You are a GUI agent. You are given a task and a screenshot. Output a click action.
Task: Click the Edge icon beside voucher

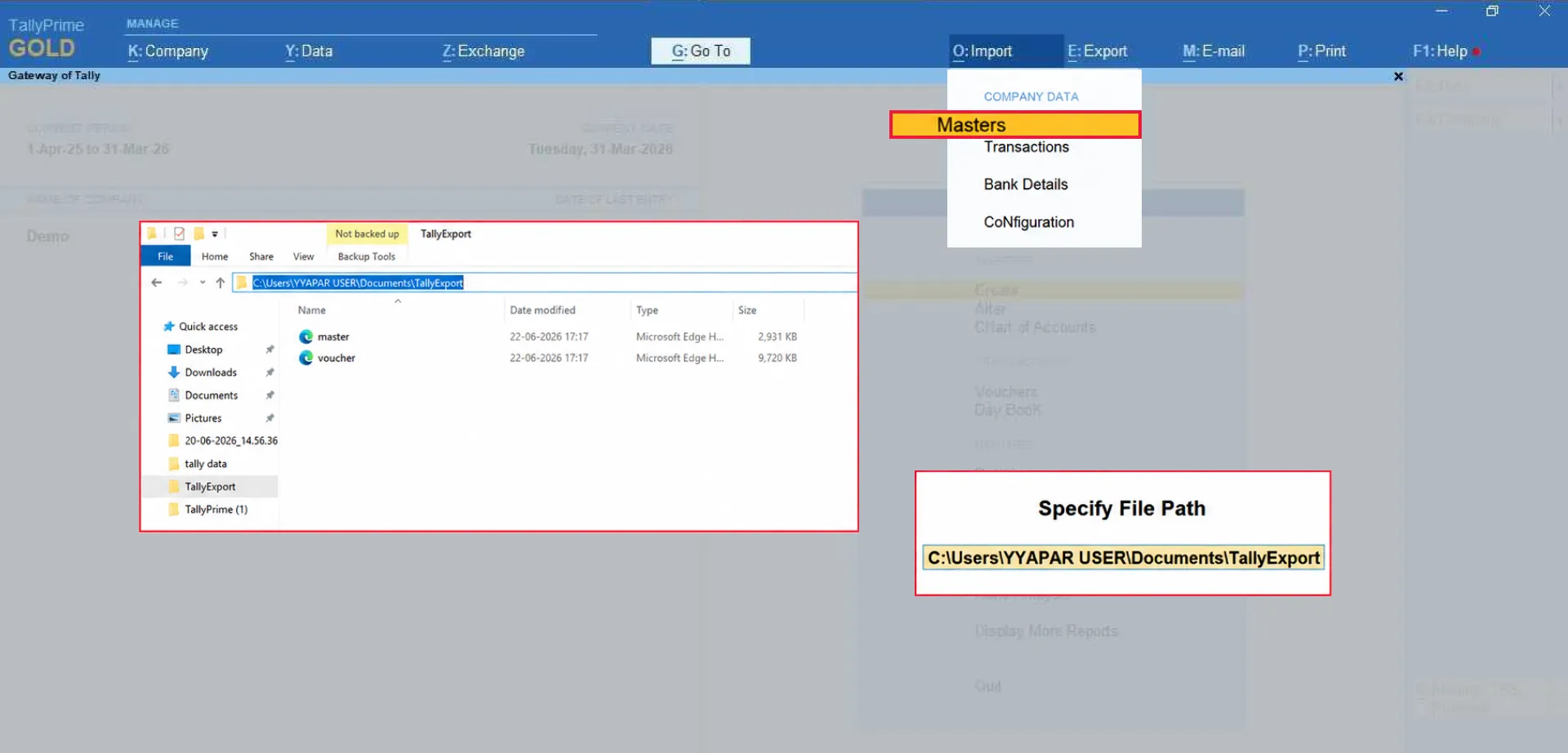coord(306,358)
